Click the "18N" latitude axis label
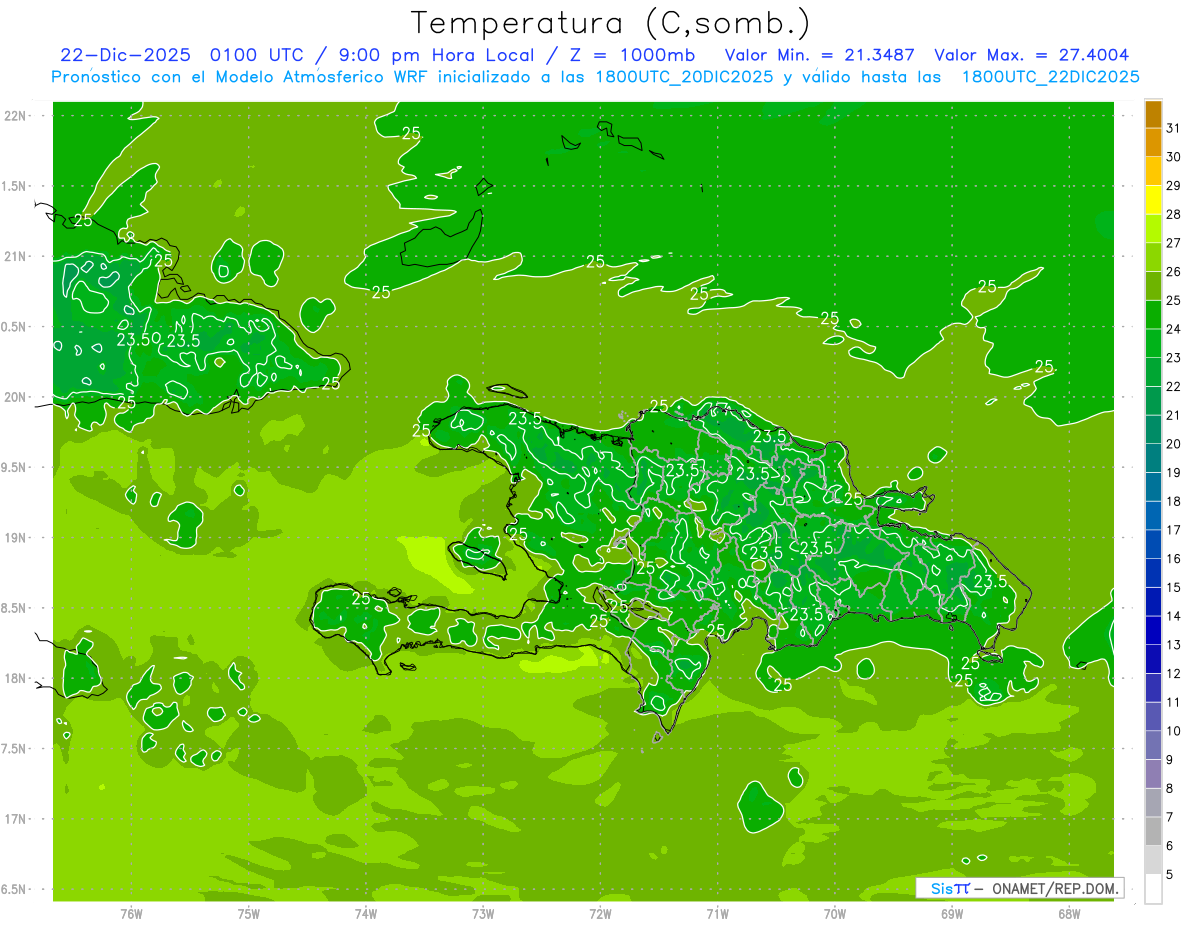 [x=15, y=678]
